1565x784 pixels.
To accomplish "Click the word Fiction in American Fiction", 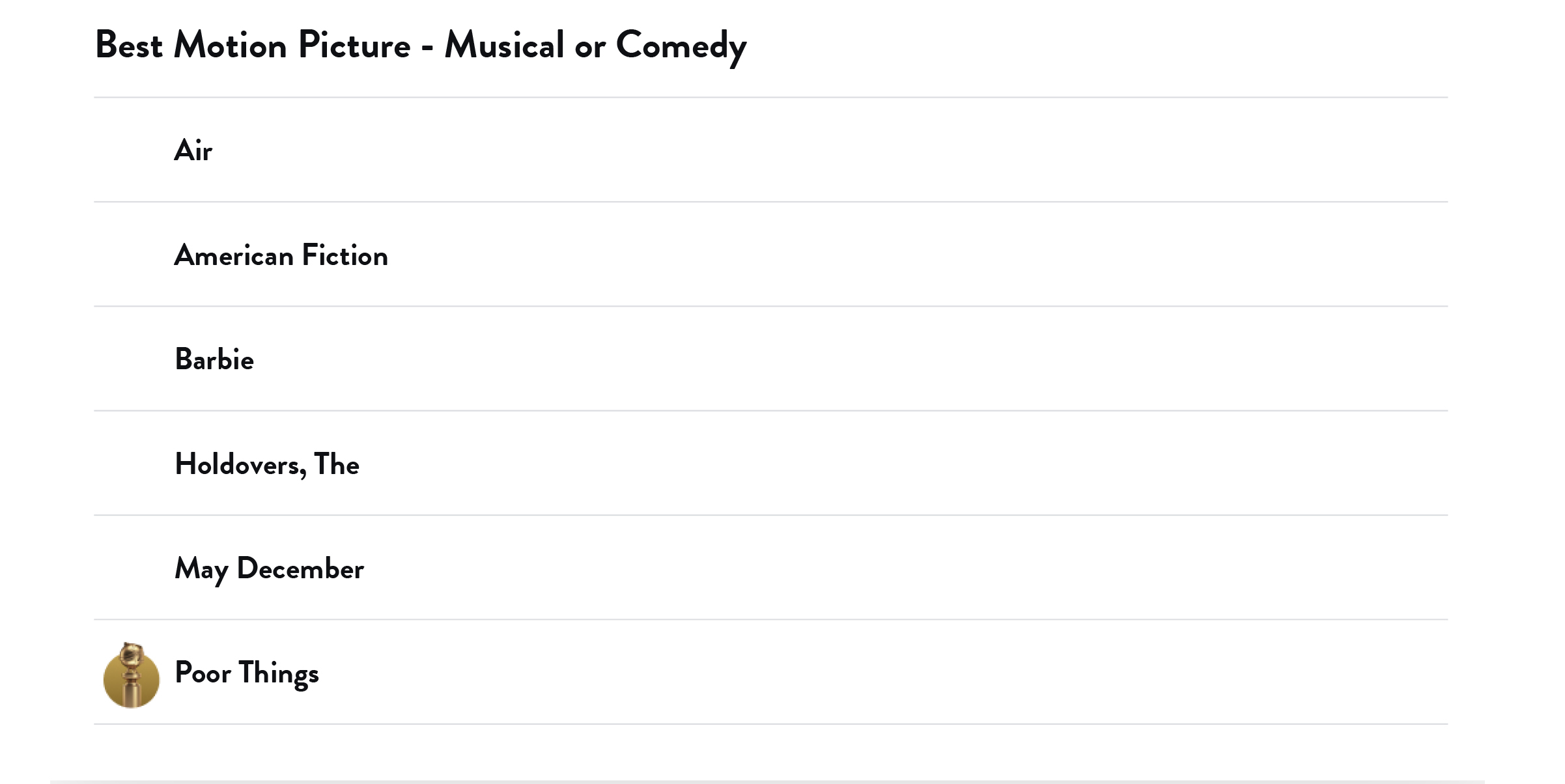I will [345, 255].
